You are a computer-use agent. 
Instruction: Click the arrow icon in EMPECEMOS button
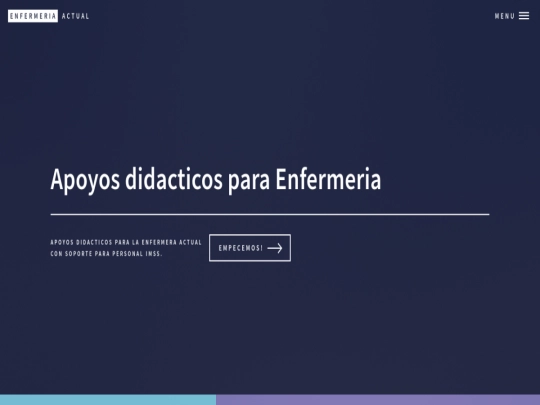pyautogui.click(x=275, y=248)
